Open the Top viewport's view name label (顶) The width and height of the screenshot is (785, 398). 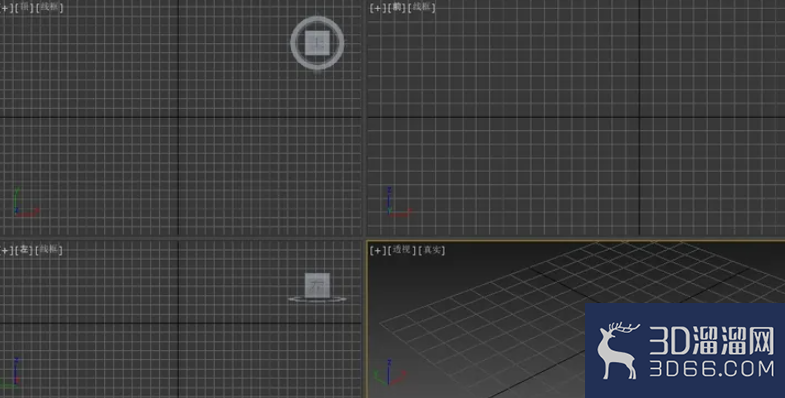tap(24, 8)
